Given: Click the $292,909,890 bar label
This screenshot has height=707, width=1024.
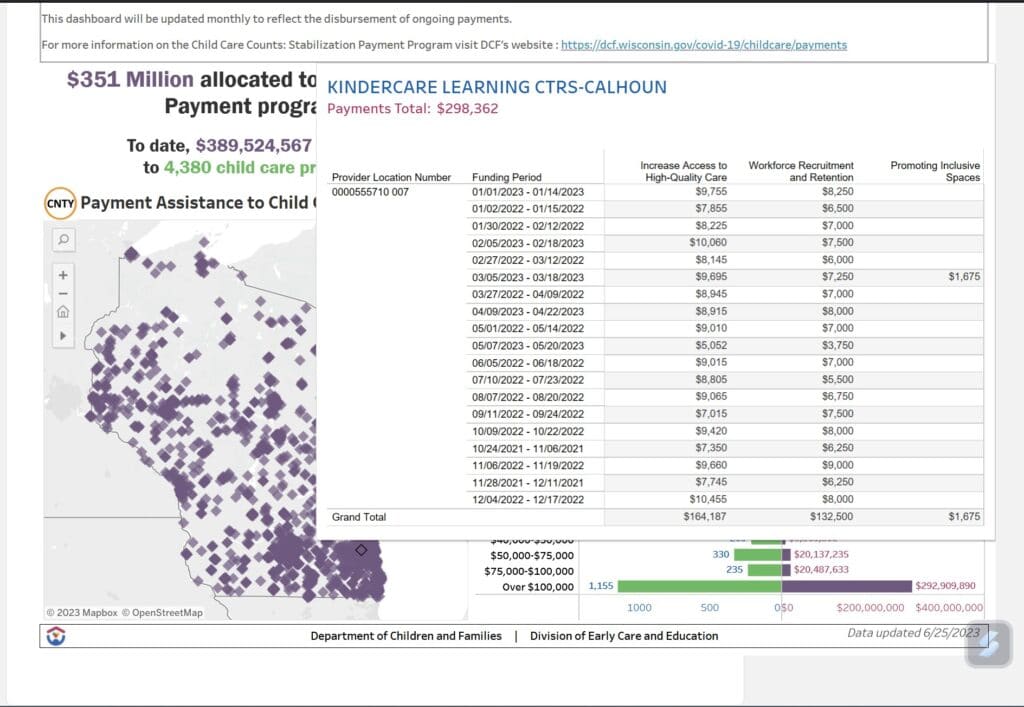Looking at the screenshot, I should click(945, 586).
